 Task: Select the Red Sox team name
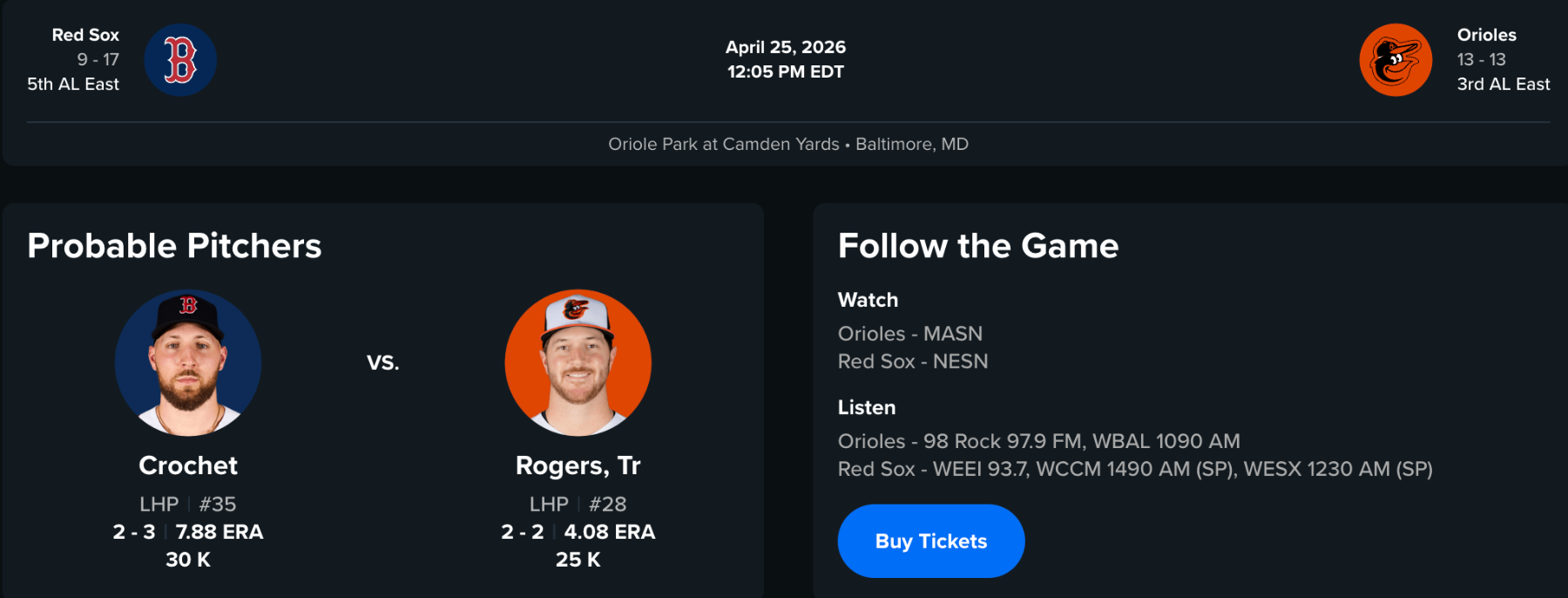85,35
